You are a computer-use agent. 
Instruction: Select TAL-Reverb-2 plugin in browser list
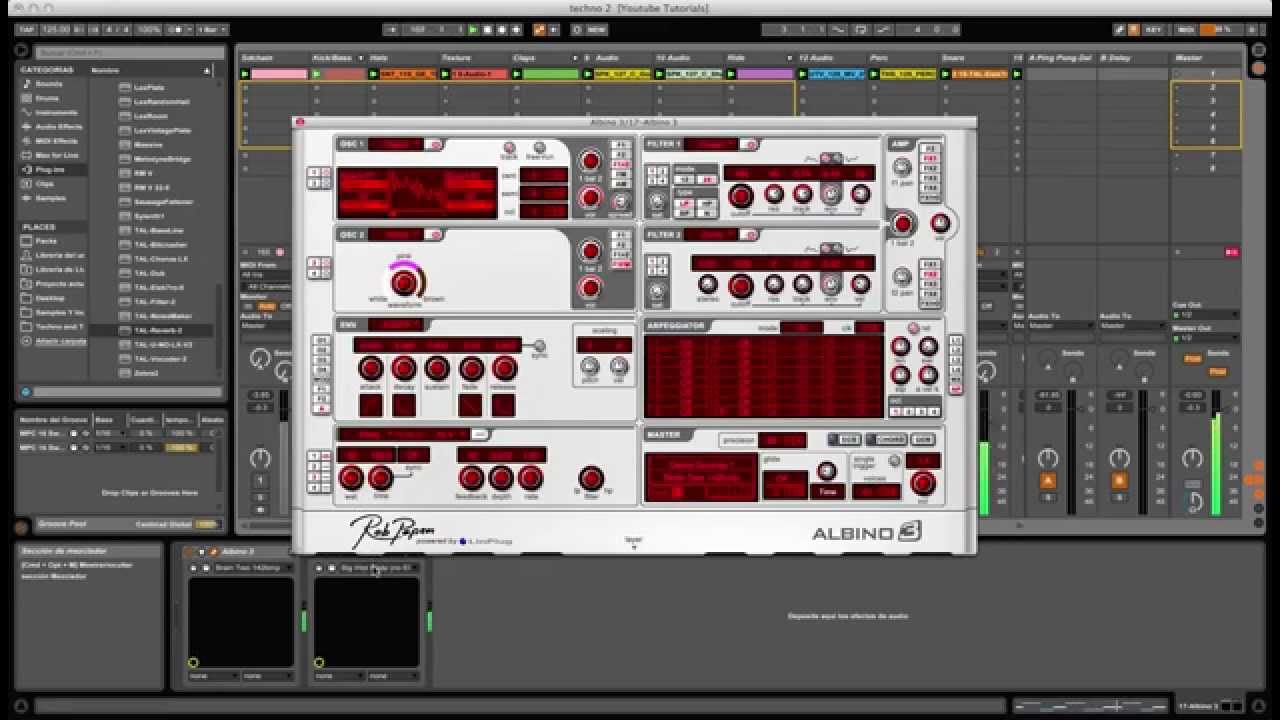[x=160, y=330]
